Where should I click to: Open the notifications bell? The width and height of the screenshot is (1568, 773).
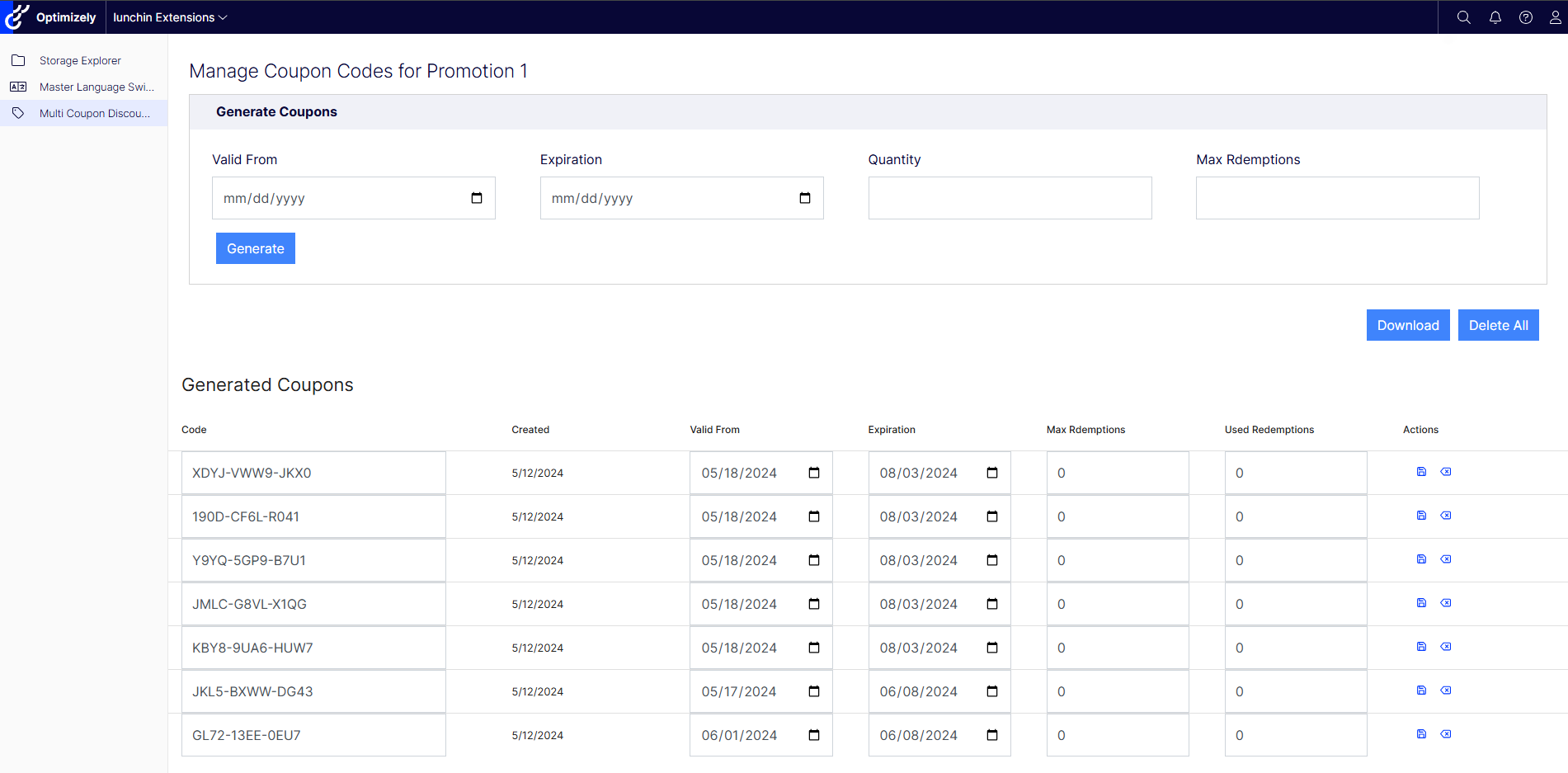coord(1495,17)
